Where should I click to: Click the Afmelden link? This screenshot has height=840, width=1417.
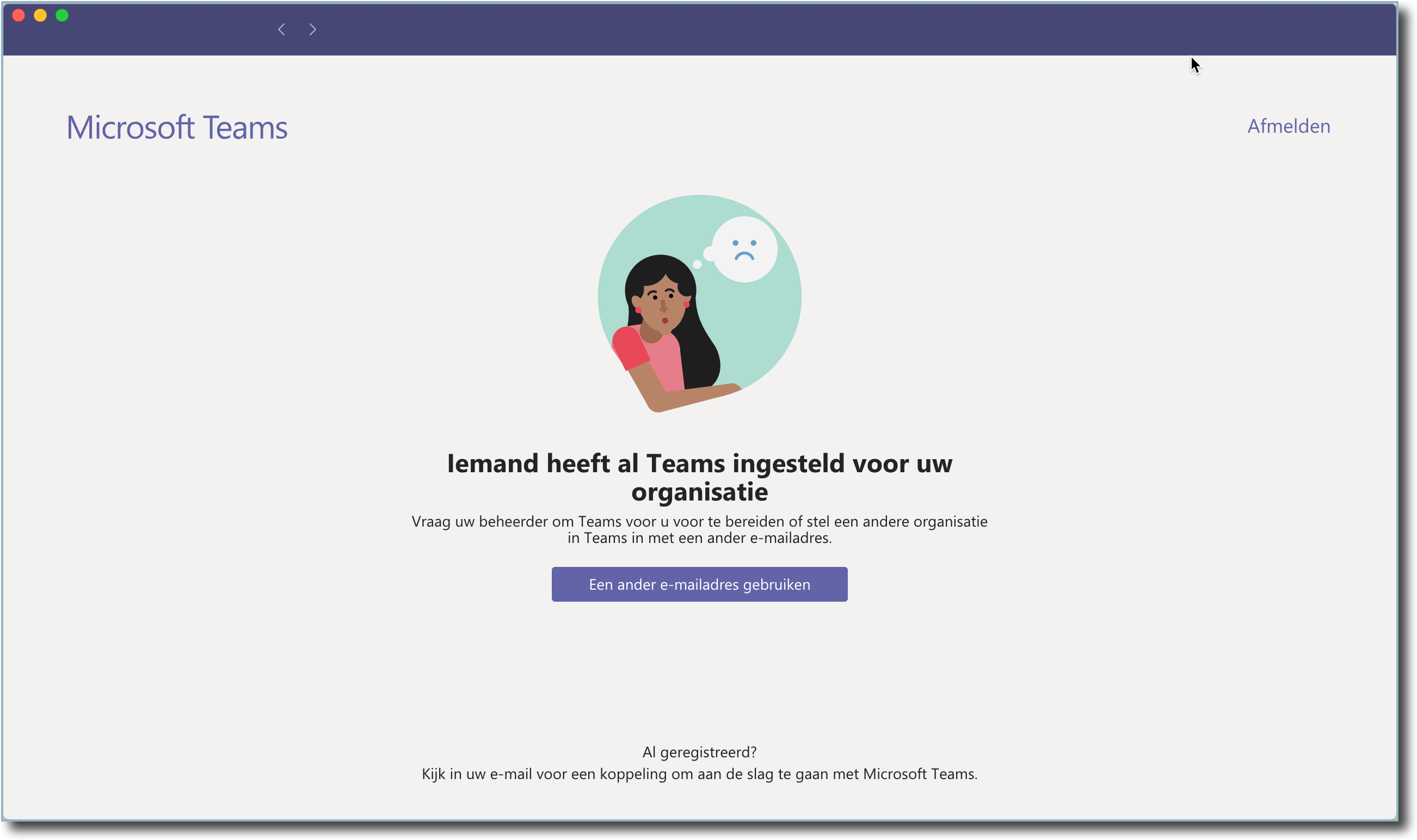(1289, 126)
